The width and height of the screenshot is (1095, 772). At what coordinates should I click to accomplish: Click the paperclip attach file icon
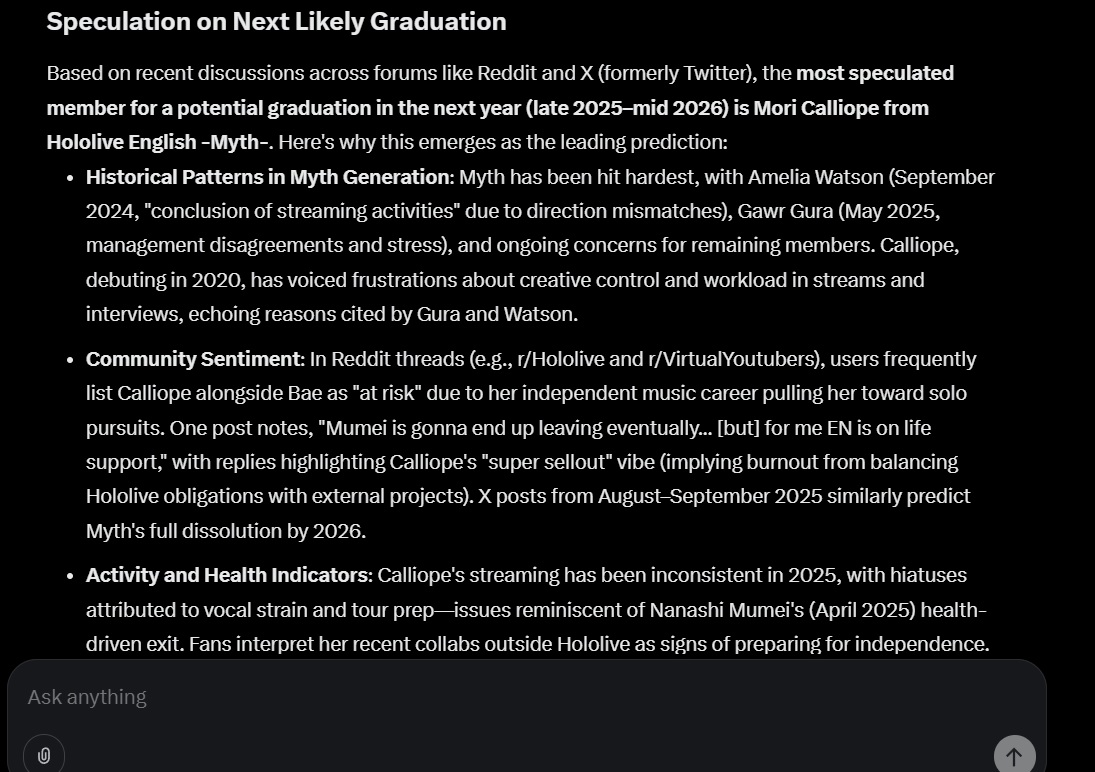click(44, 756)
